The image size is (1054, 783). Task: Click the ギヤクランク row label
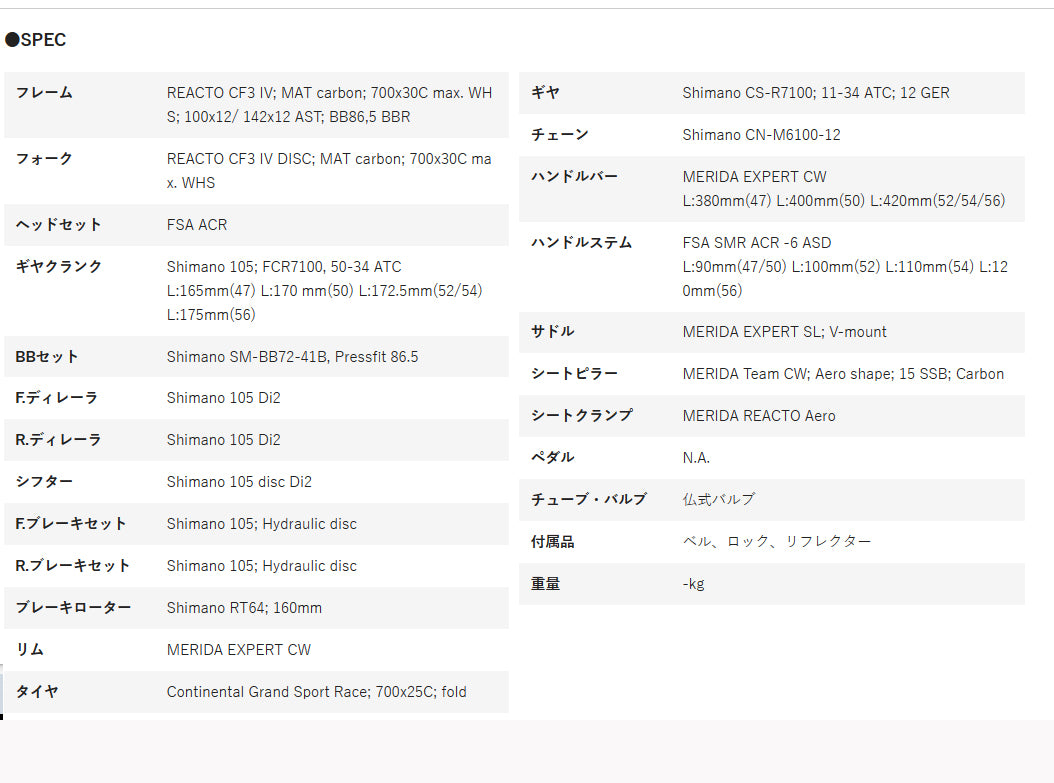[x=59, y=267]
